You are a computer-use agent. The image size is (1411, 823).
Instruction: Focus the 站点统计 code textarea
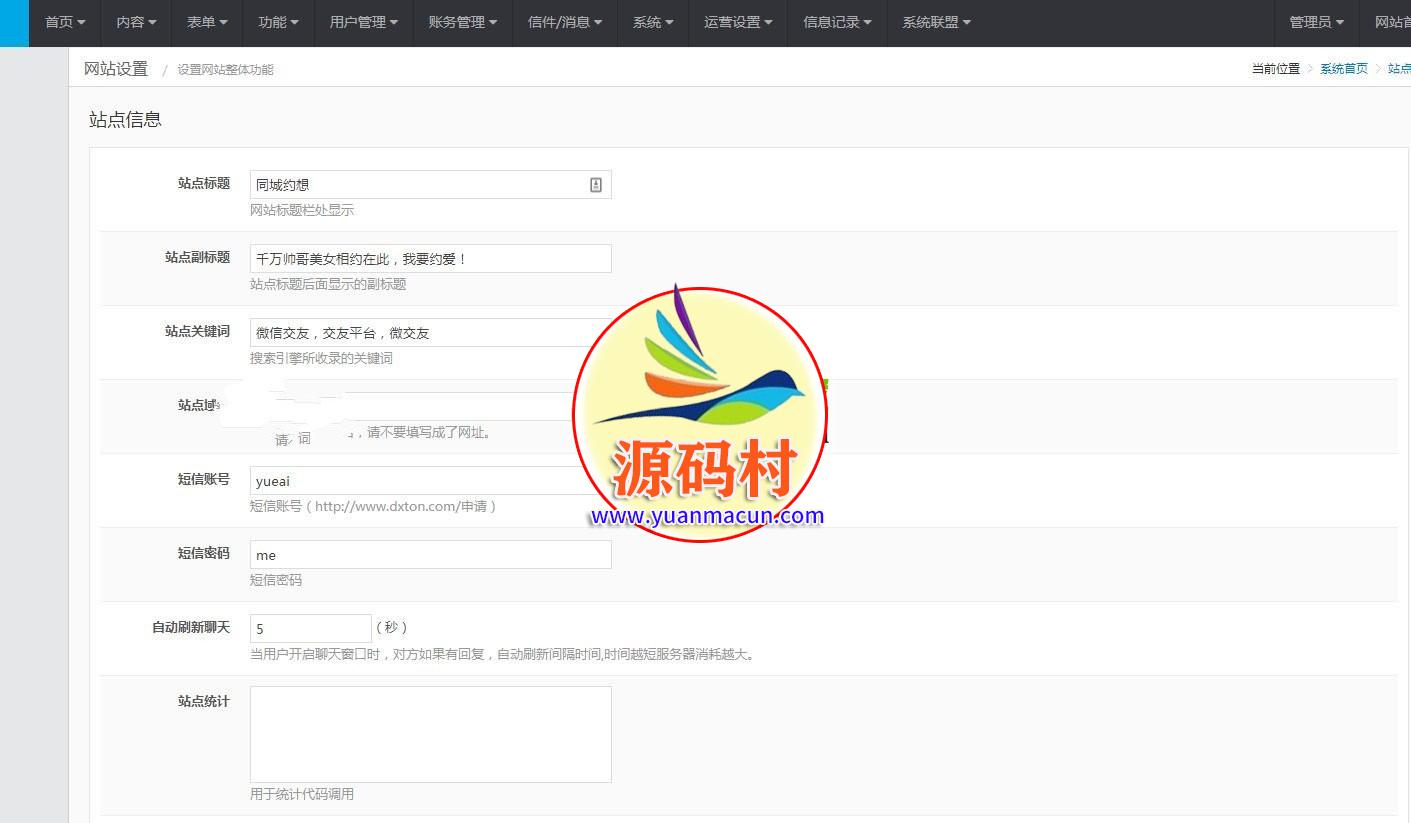430,734
